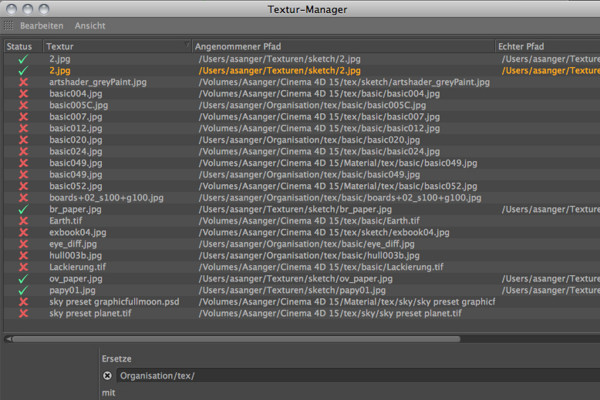Select texture eye_diff.jpg
The image size is (600, 400).
[73, 244]
